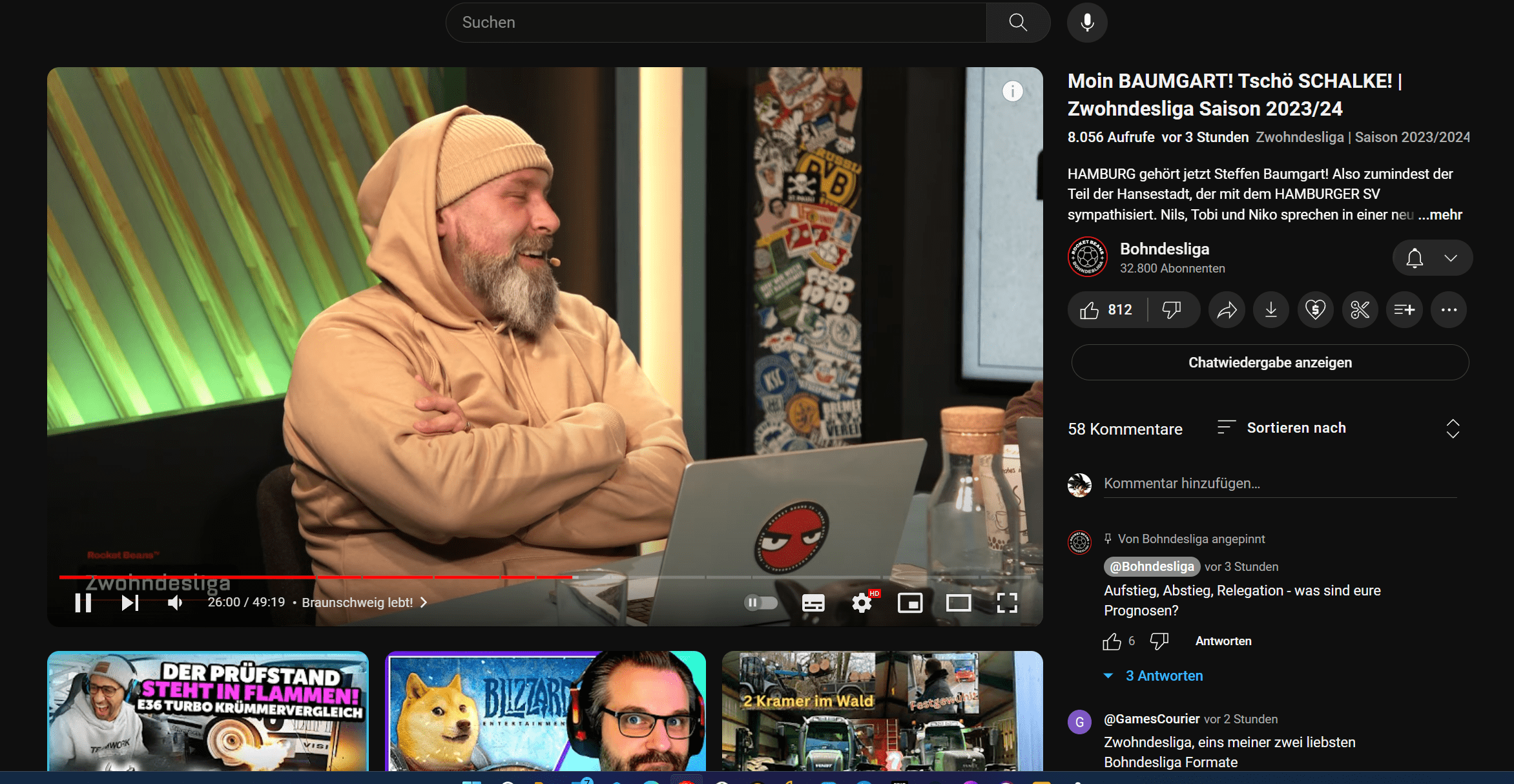Toggle autoplay switch in player

click(x=761, y=603)
